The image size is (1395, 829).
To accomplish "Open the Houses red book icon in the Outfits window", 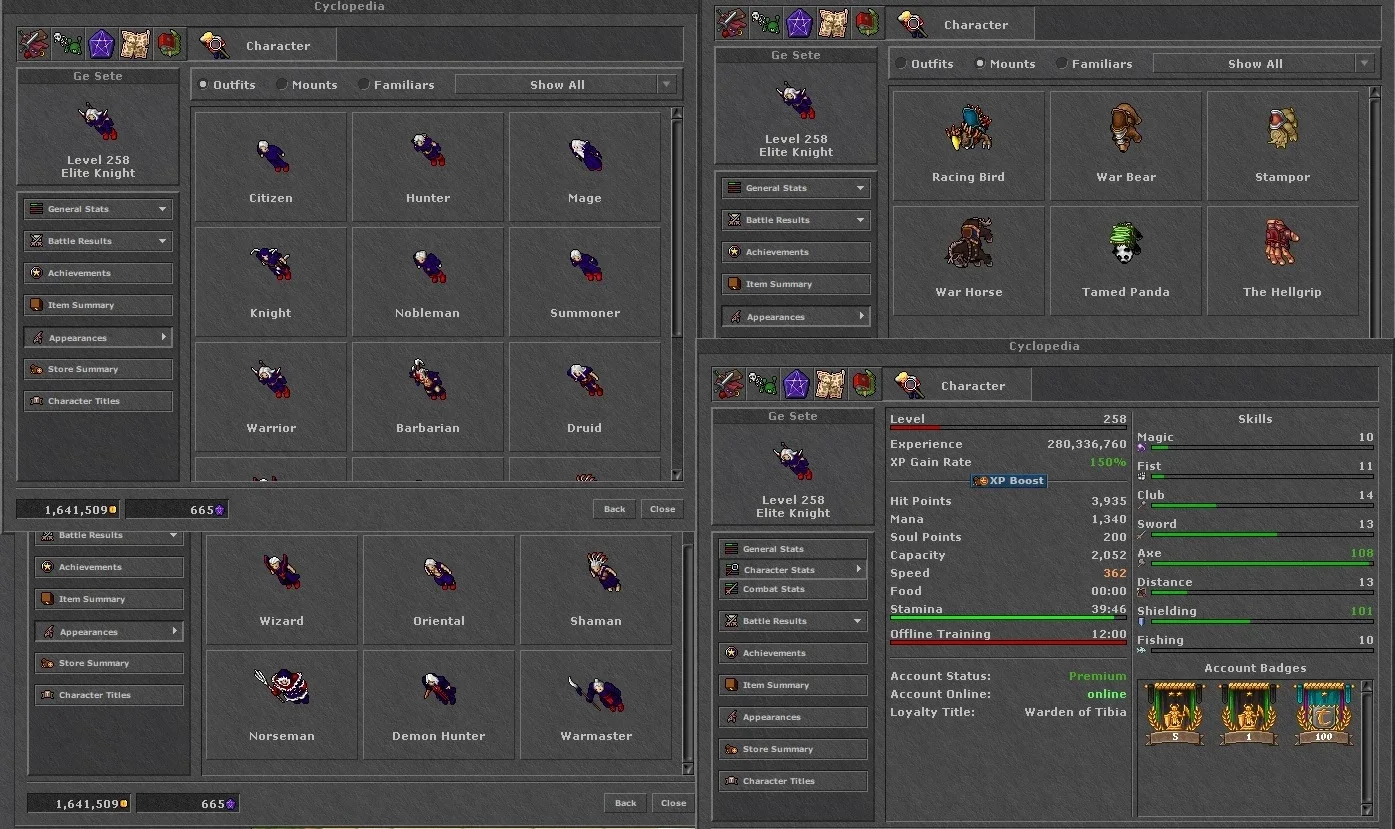I will click(x=170, y=44).
